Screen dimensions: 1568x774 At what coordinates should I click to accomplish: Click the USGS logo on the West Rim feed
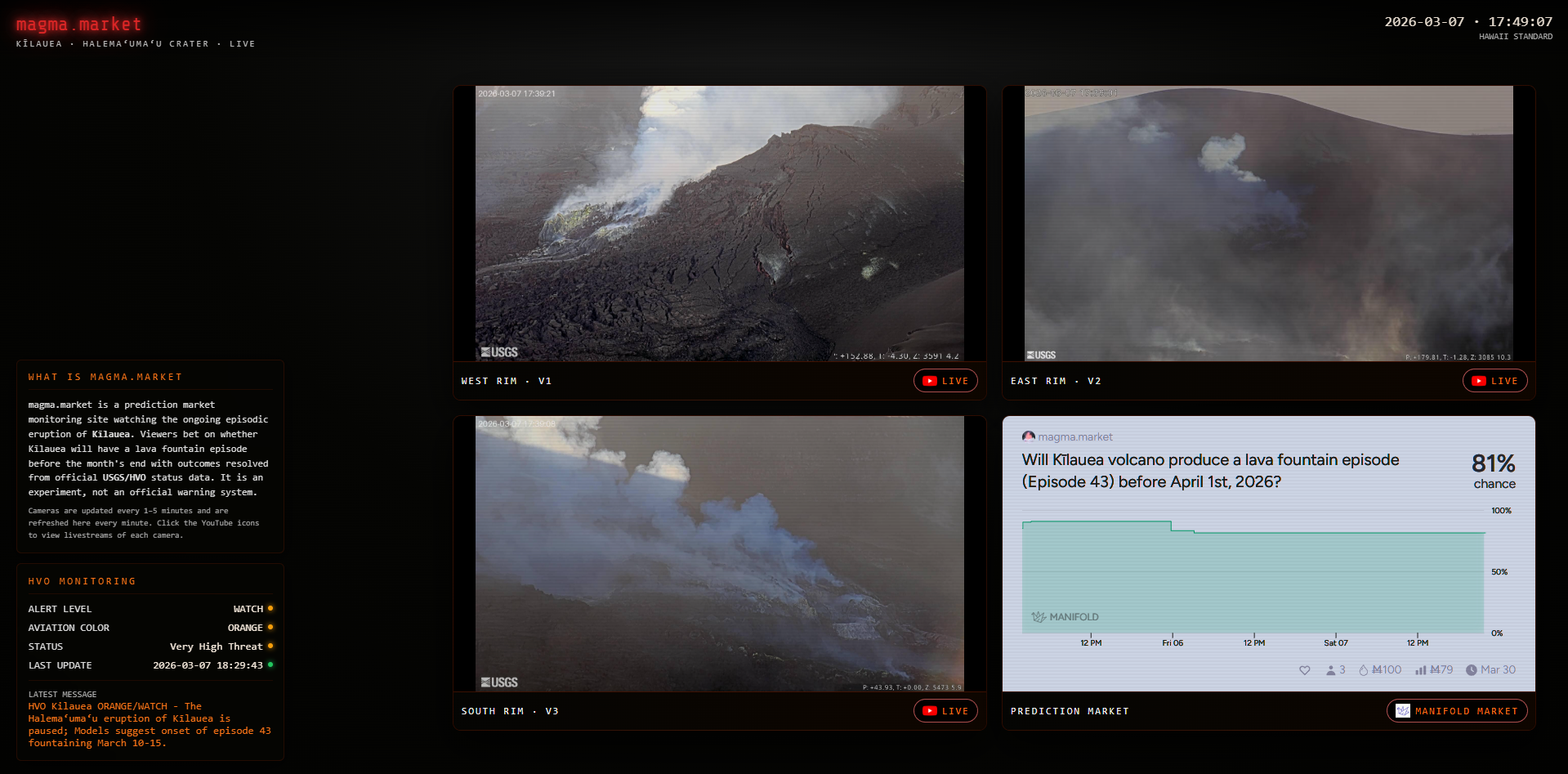tap(500, 351)
